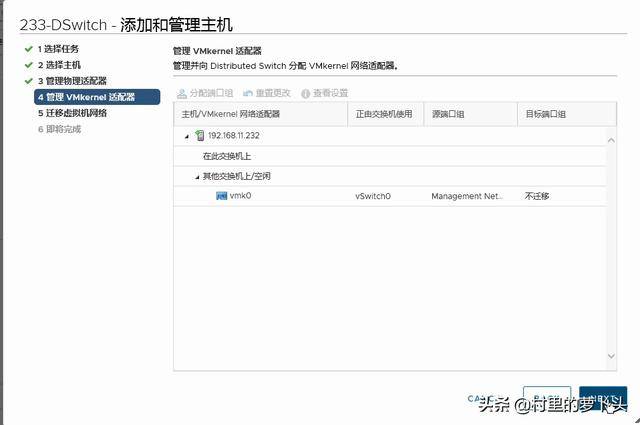This screenshot has height=425, width=640.
Task: Click the Assign port group icon
Action: pyautogui.click(x=181, y=93)
